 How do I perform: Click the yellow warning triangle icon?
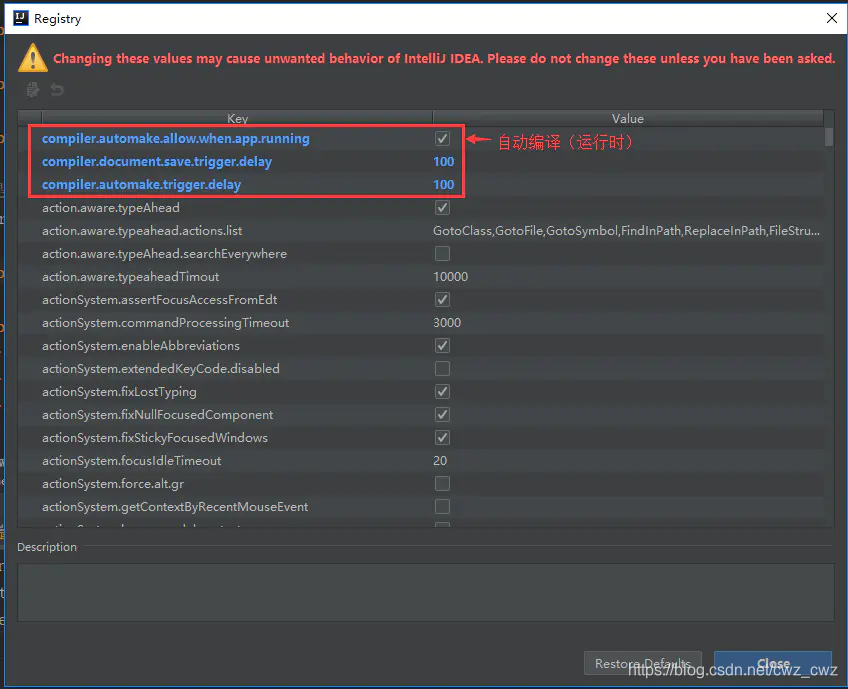click(x=32, y=58)
